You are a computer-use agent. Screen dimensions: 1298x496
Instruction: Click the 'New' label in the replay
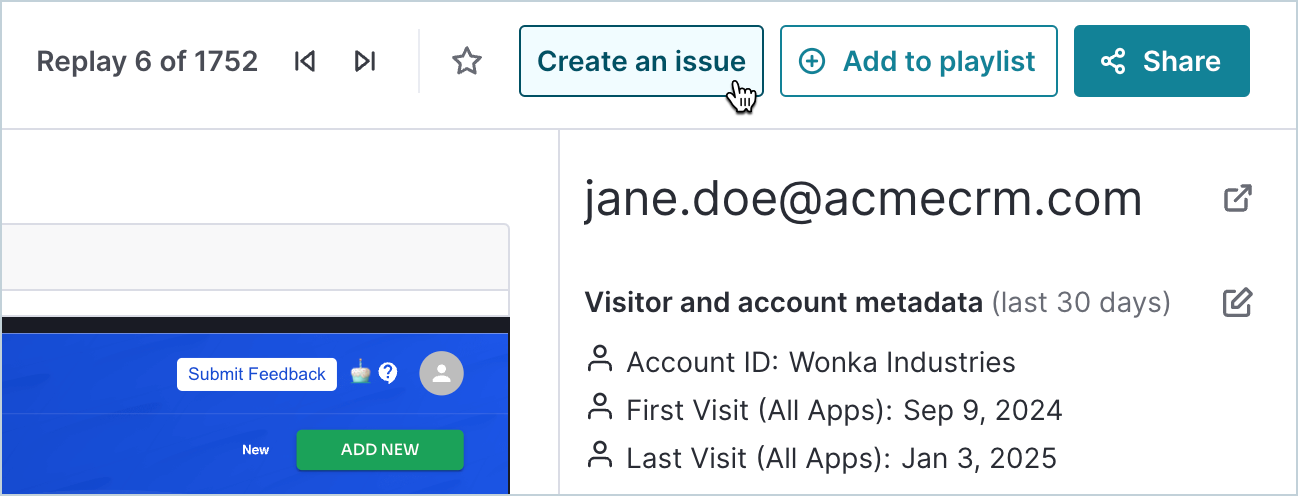pos(256,450)
